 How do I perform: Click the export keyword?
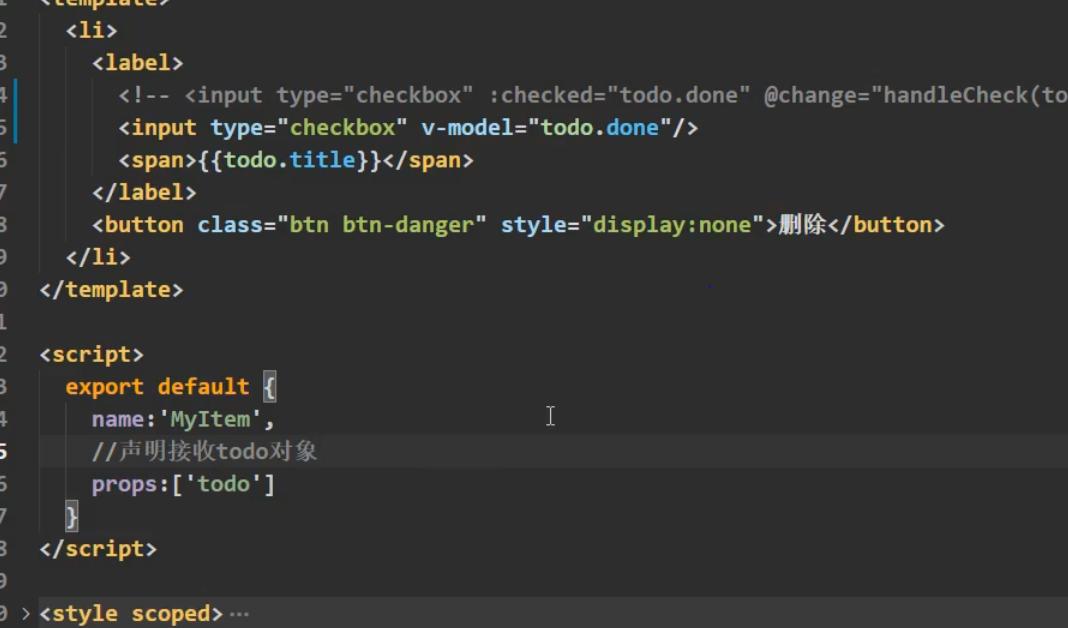[x=105, y=386]
